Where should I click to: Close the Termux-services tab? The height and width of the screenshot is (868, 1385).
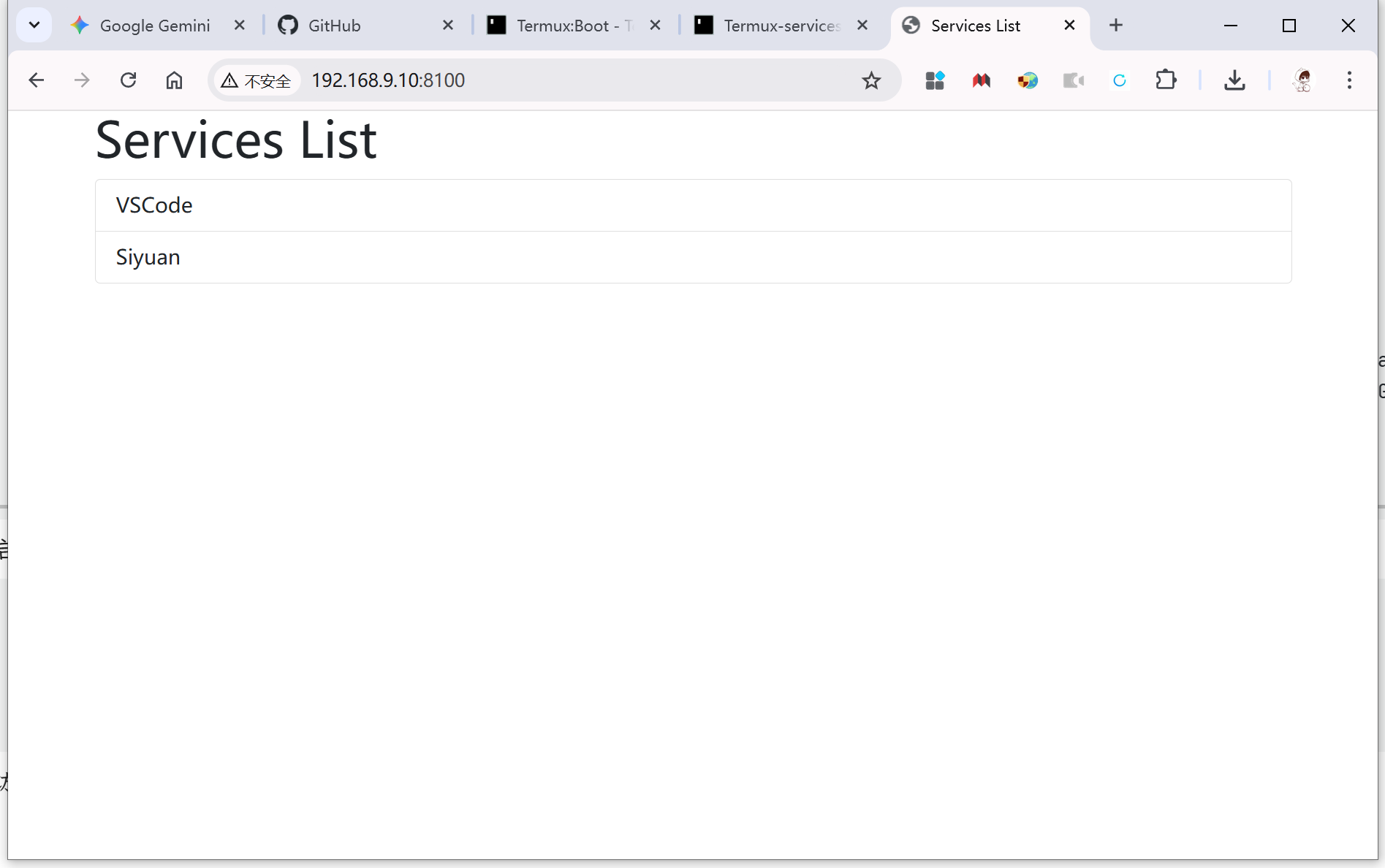pyautogui.click(x=862, y=26)
